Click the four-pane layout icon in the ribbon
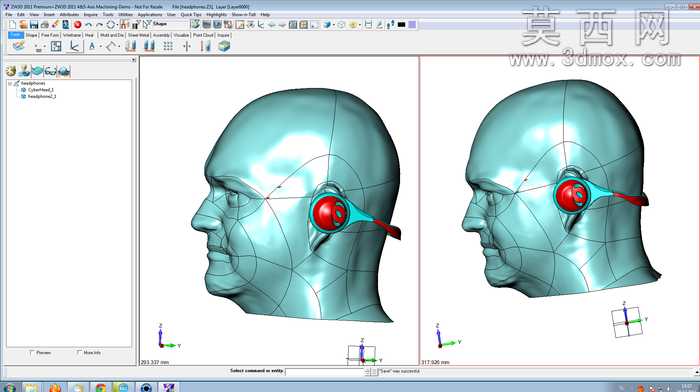The width and height of the screenshot is (700, 392). [56, 46]
